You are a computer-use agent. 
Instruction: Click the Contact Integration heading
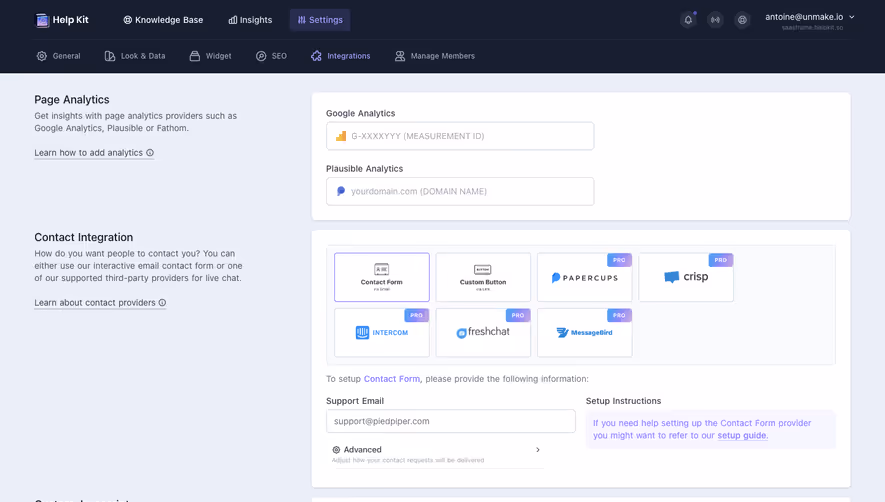pyautogui.click(x=84, y=237)
